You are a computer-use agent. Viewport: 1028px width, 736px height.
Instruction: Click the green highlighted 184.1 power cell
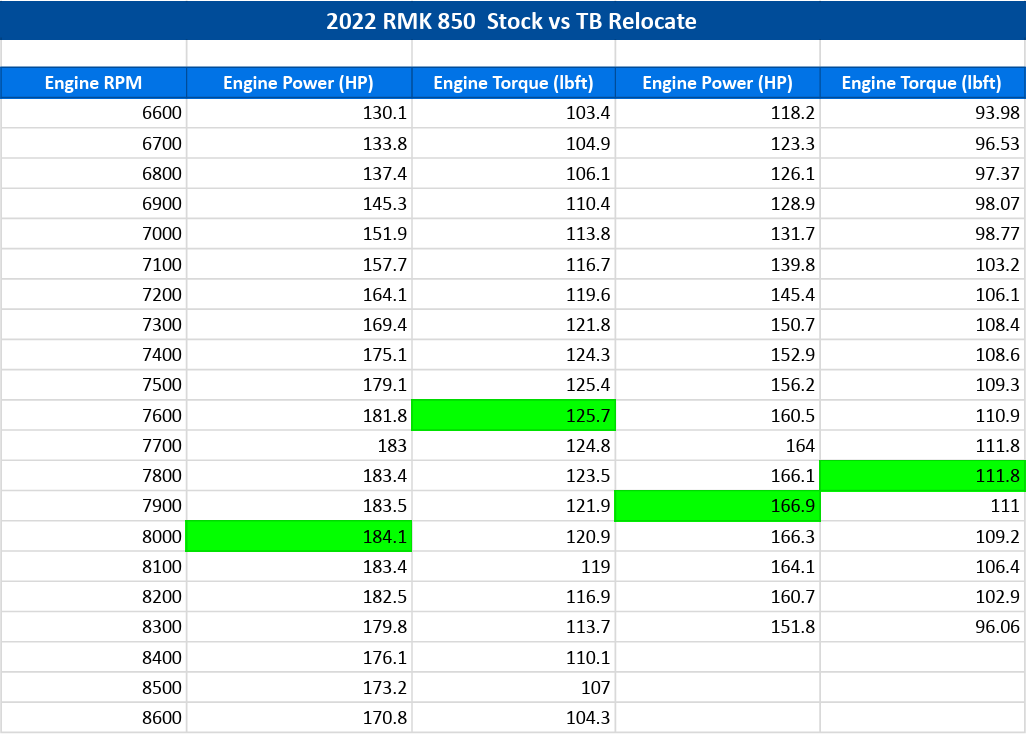click(299, 536)
